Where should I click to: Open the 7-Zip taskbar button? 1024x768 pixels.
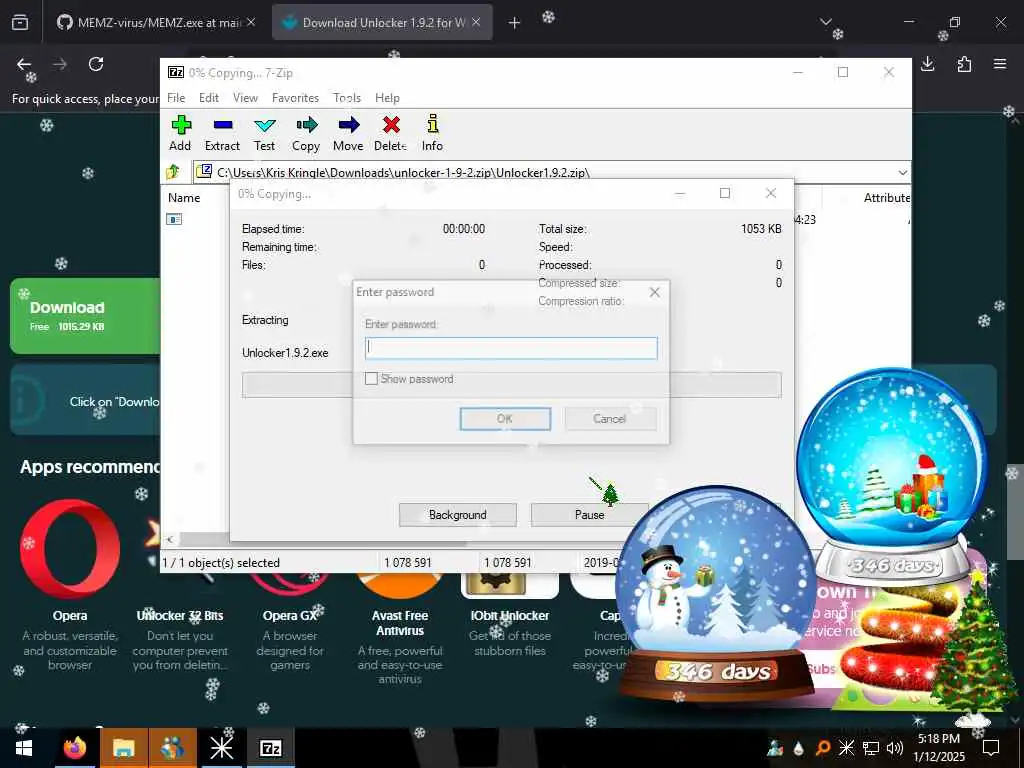pyautogui.click(x=270, y=748)
